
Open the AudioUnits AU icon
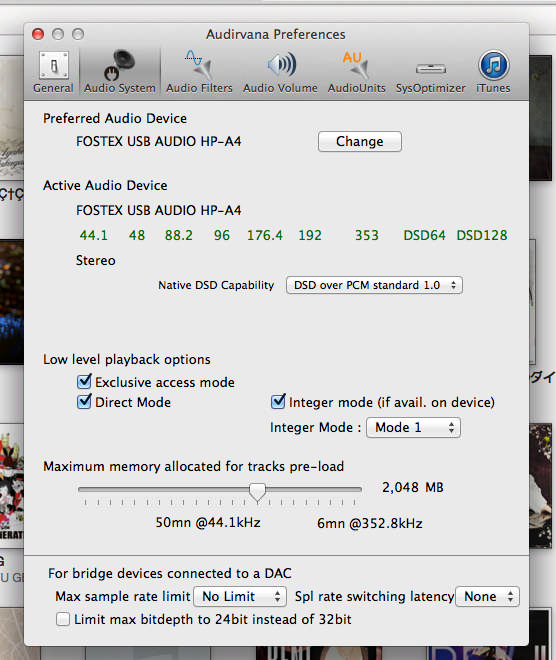click(356, 64)
